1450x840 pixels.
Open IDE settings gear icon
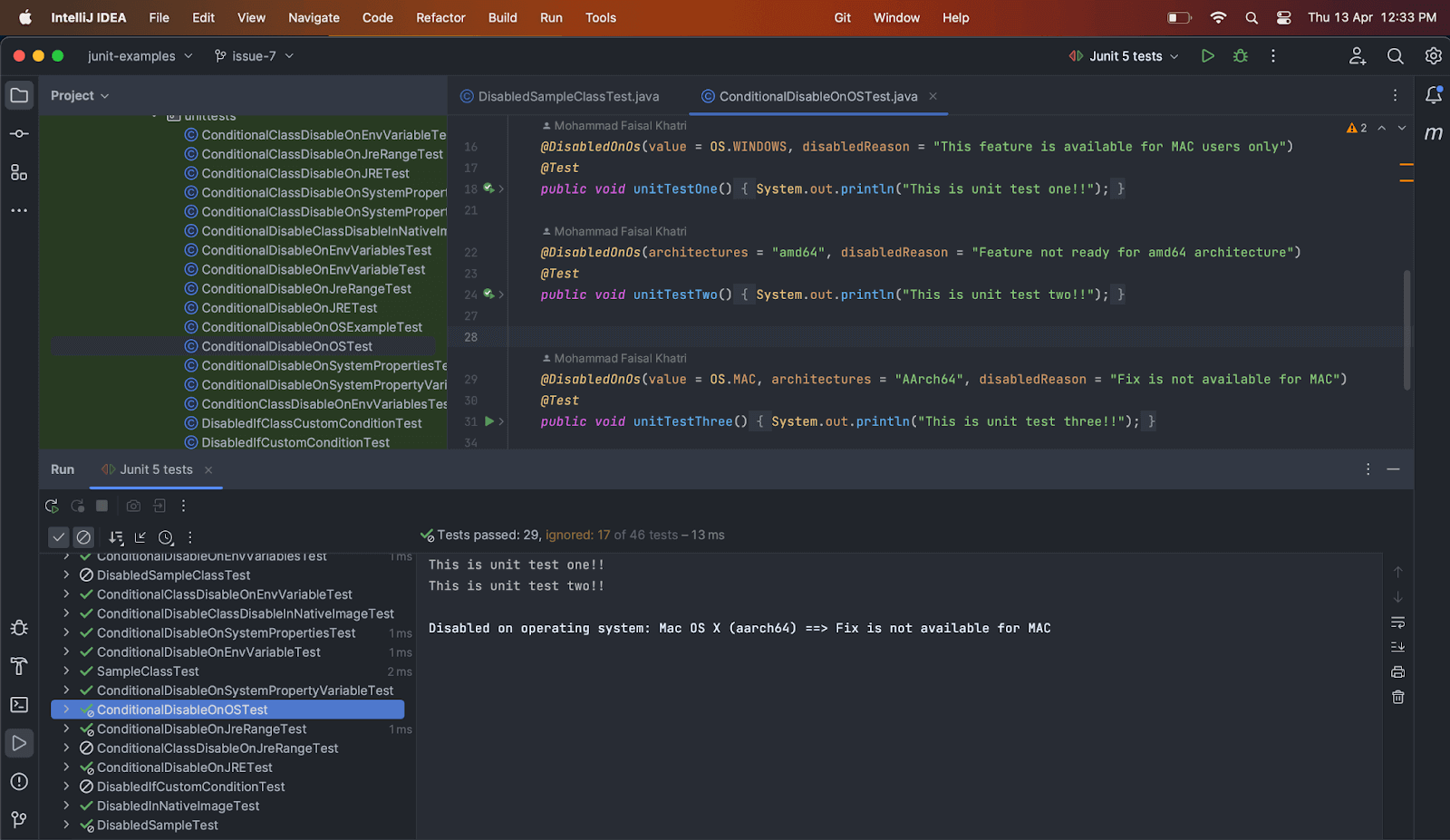1433,56
